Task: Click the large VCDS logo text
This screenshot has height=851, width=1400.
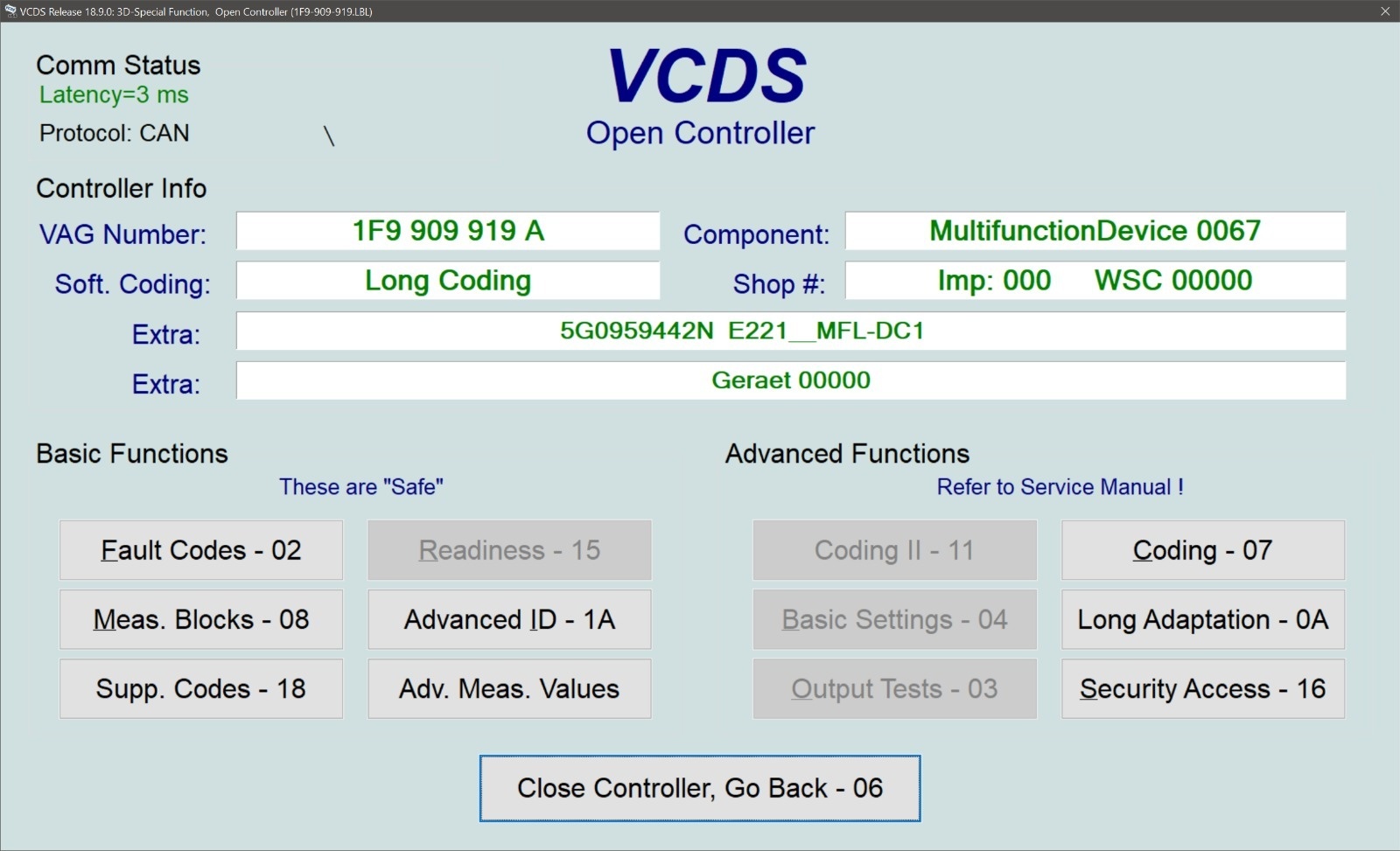Action: point(707,76)
